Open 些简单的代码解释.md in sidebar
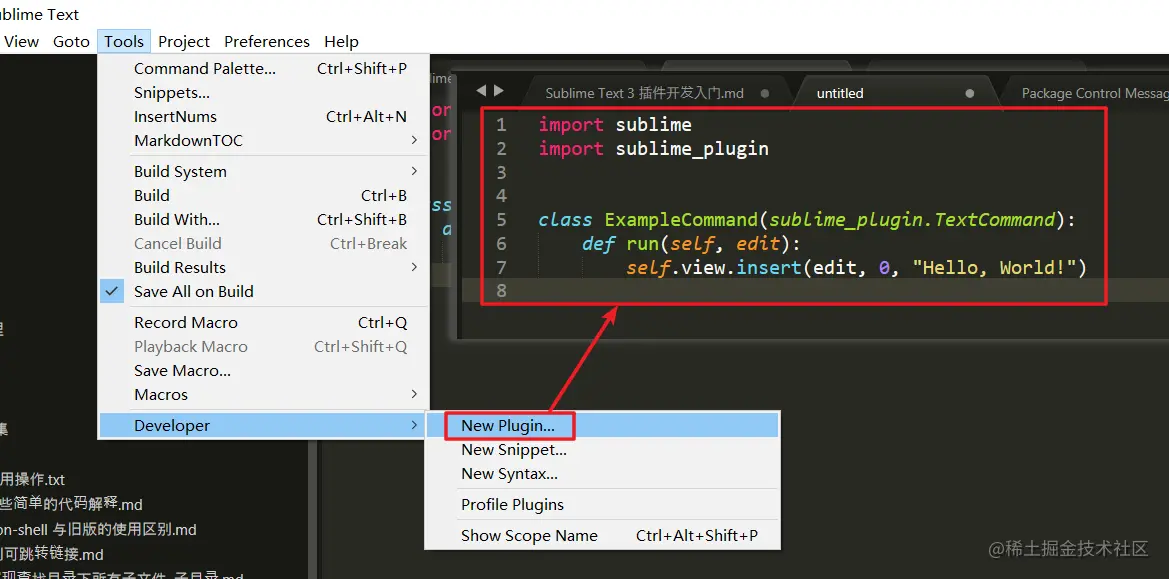The image size is (1169, 579). tap(72, 504)
